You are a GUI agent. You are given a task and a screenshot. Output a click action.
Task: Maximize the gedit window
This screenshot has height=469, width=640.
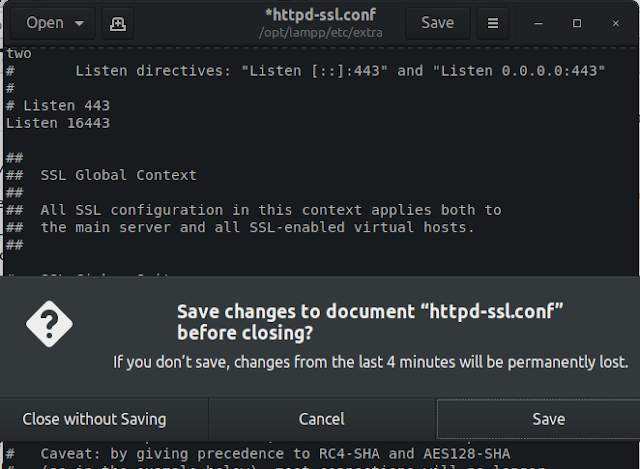577,22
